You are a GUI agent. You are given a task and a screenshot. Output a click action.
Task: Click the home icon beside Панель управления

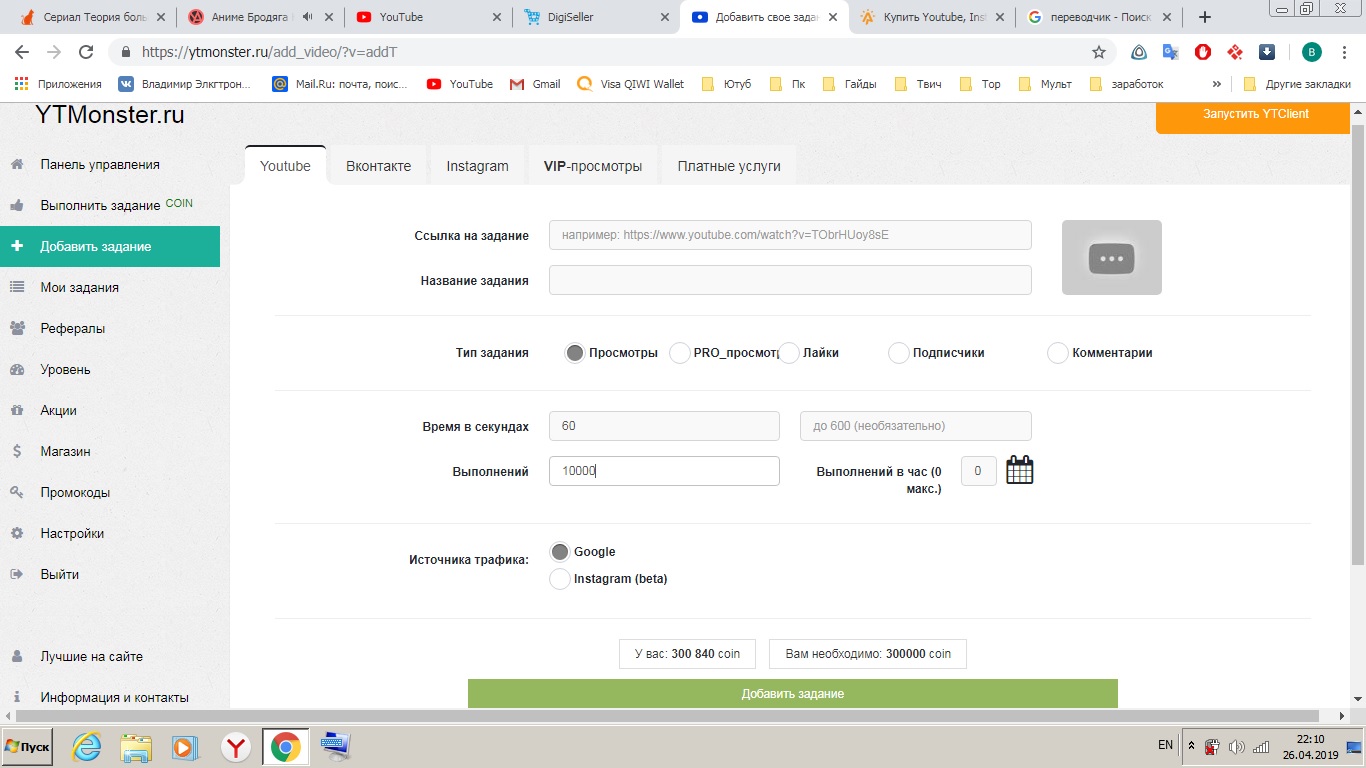17,164
